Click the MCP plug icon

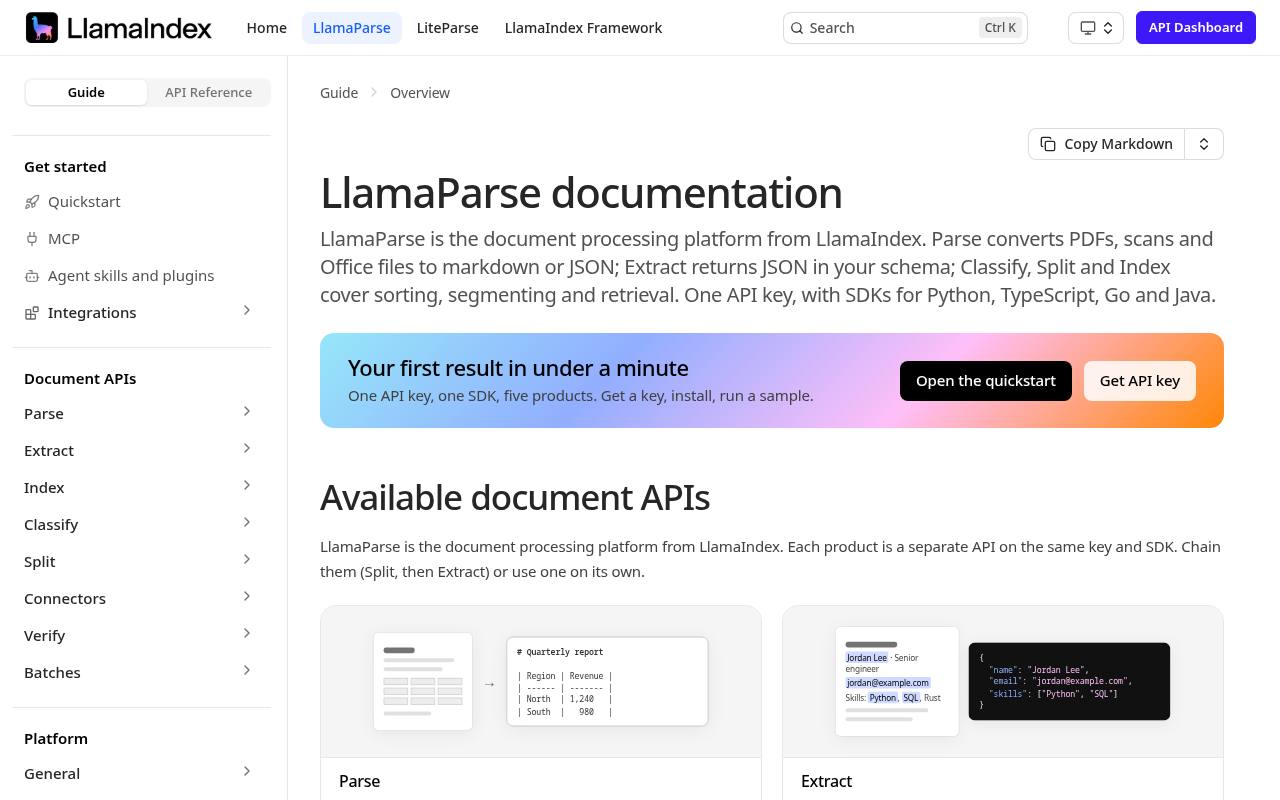32,239
